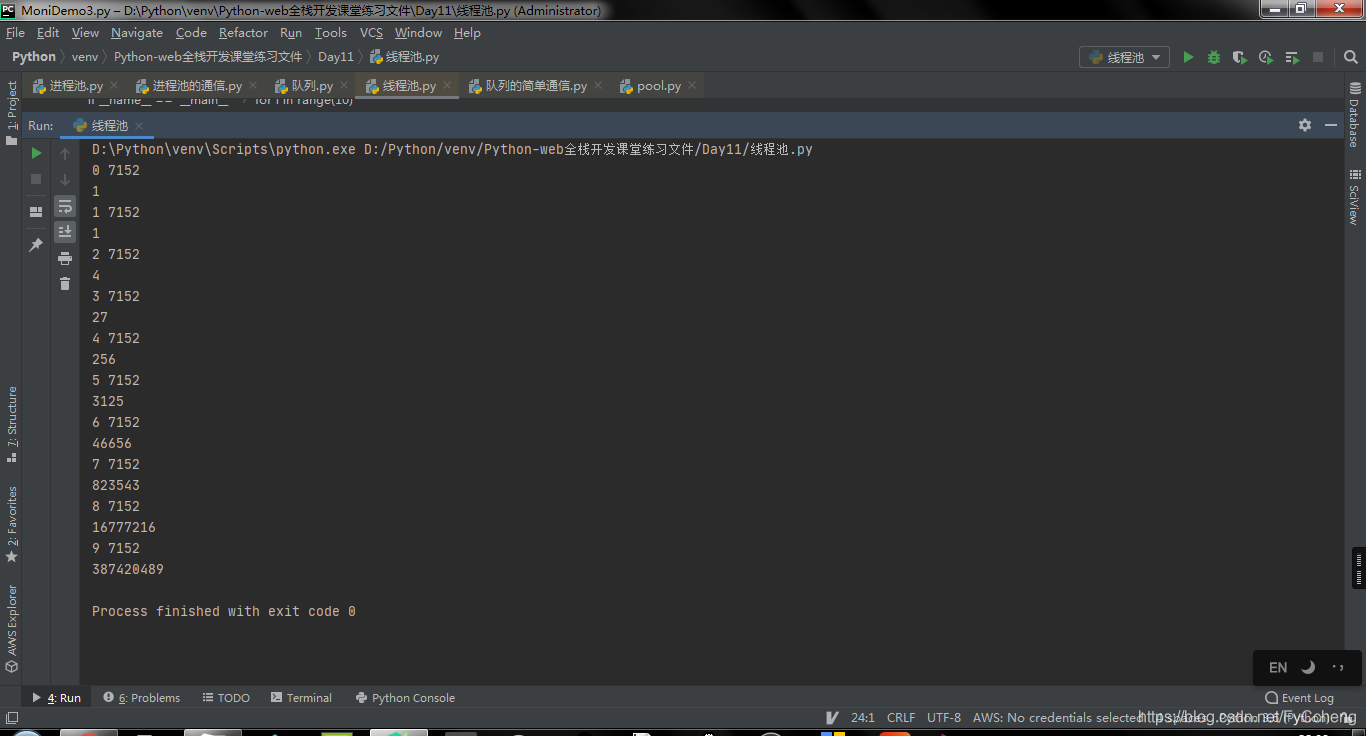Open the View menu
The height and width of the screenshot is (736, 1366).
pos(85,32)
